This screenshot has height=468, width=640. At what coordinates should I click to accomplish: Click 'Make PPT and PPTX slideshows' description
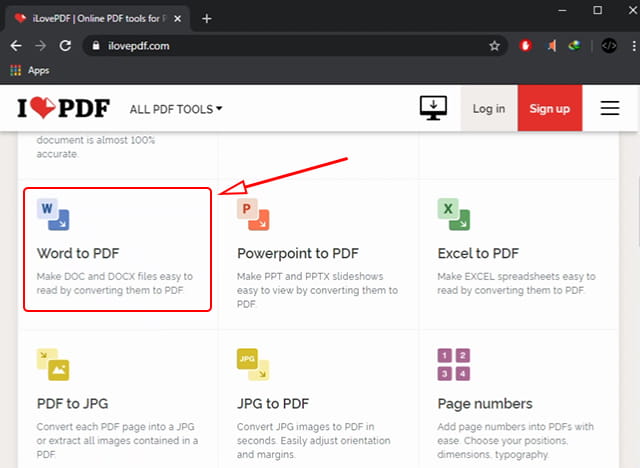pyautogui.click(x=317, y=290)
